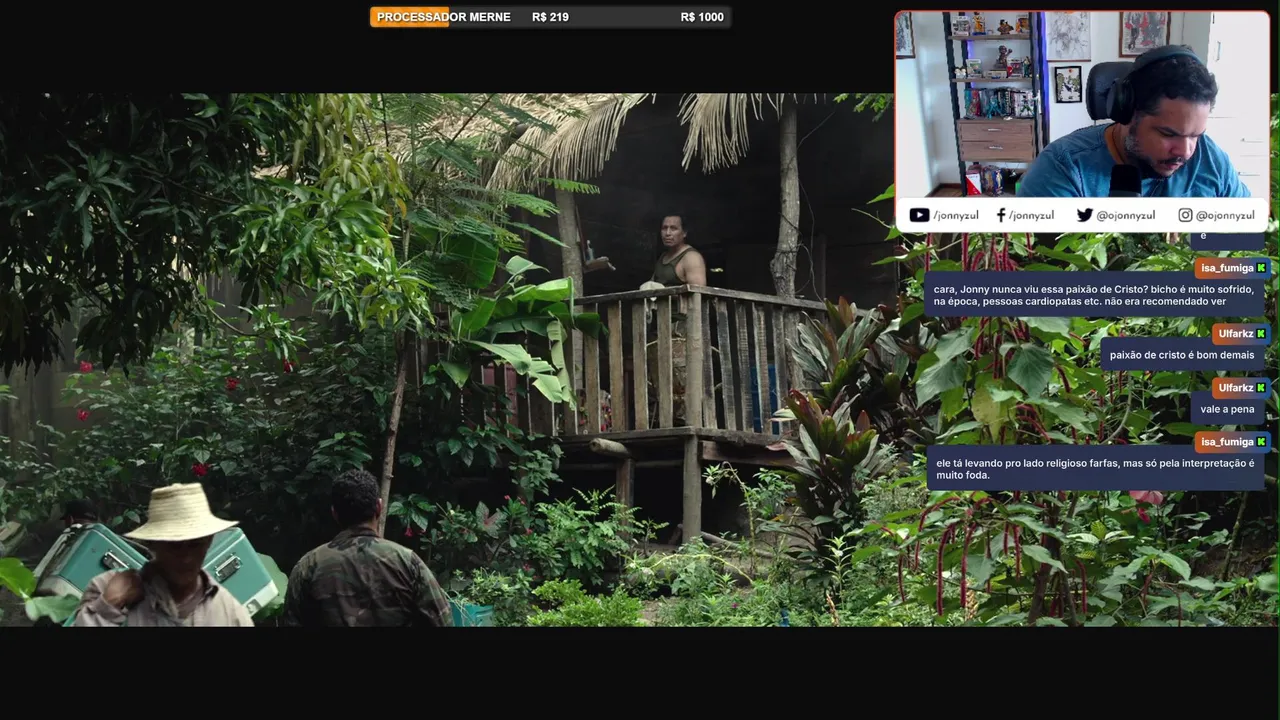Click the Instagram handle @ojonnyzul

pos(1225,215)
